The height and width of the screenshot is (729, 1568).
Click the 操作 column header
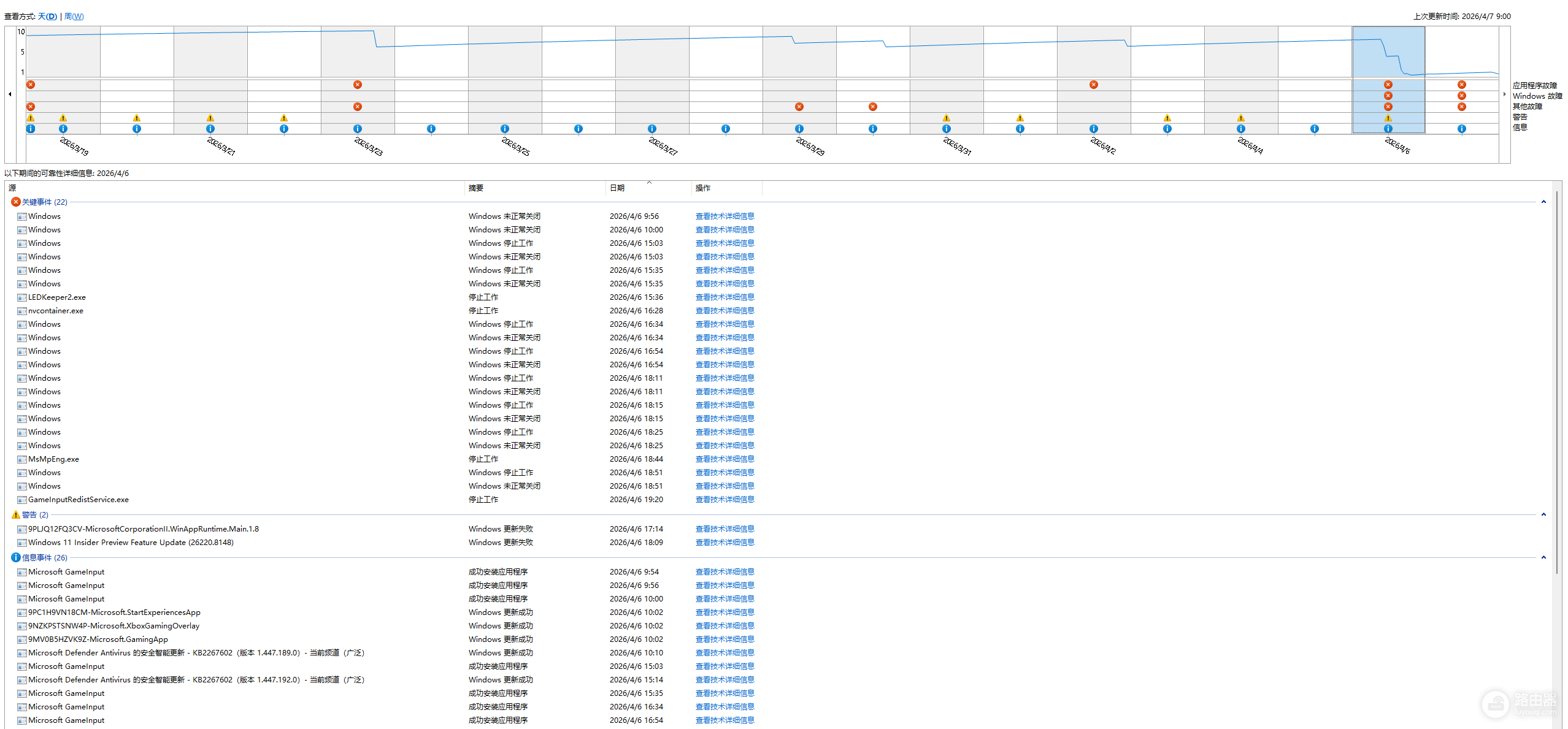pyautogui.click(x=727, y=188)
